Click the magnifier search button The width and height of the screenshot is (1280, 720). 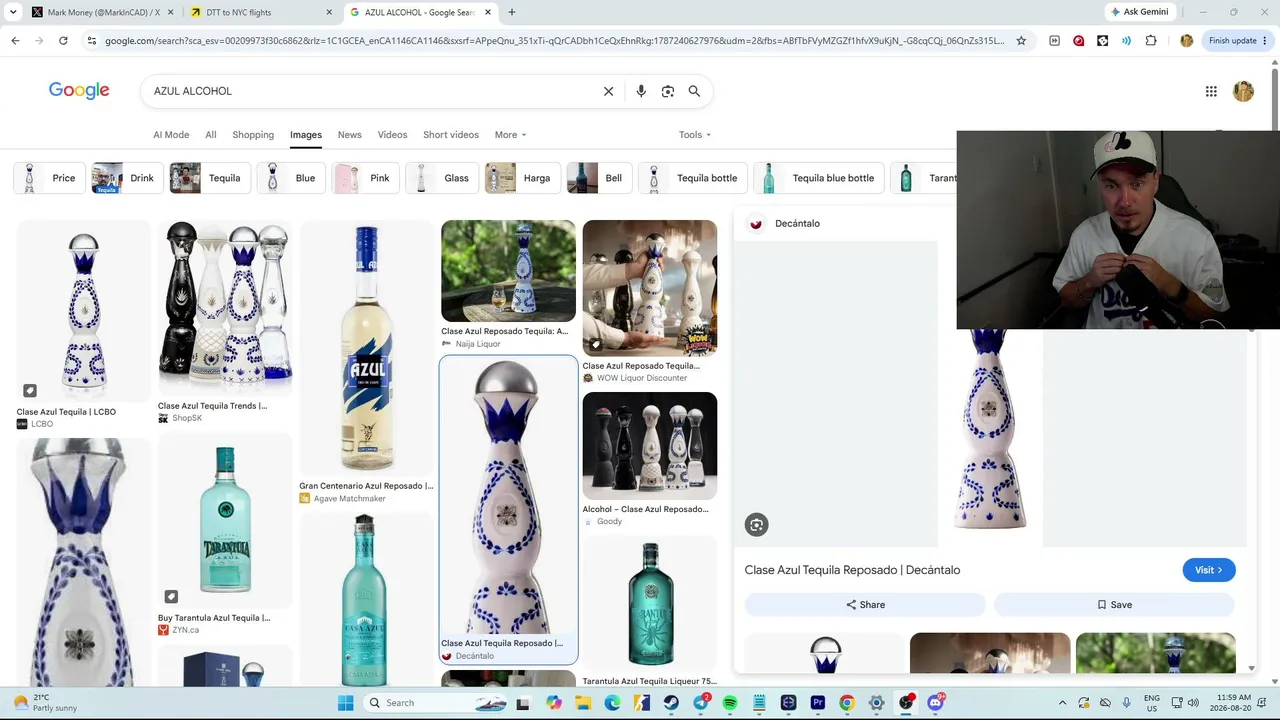(x=694, y=91)
